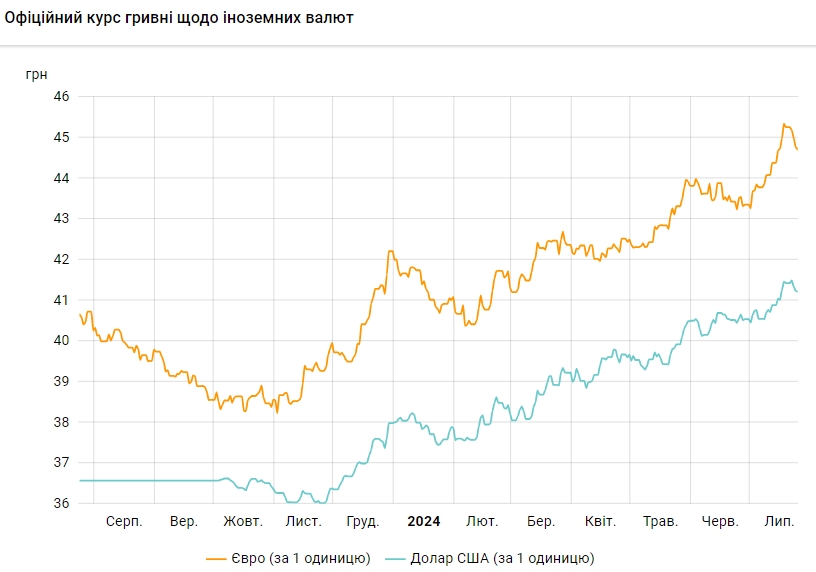Click the chart title about official hryvnia rate

pos(179,19)
